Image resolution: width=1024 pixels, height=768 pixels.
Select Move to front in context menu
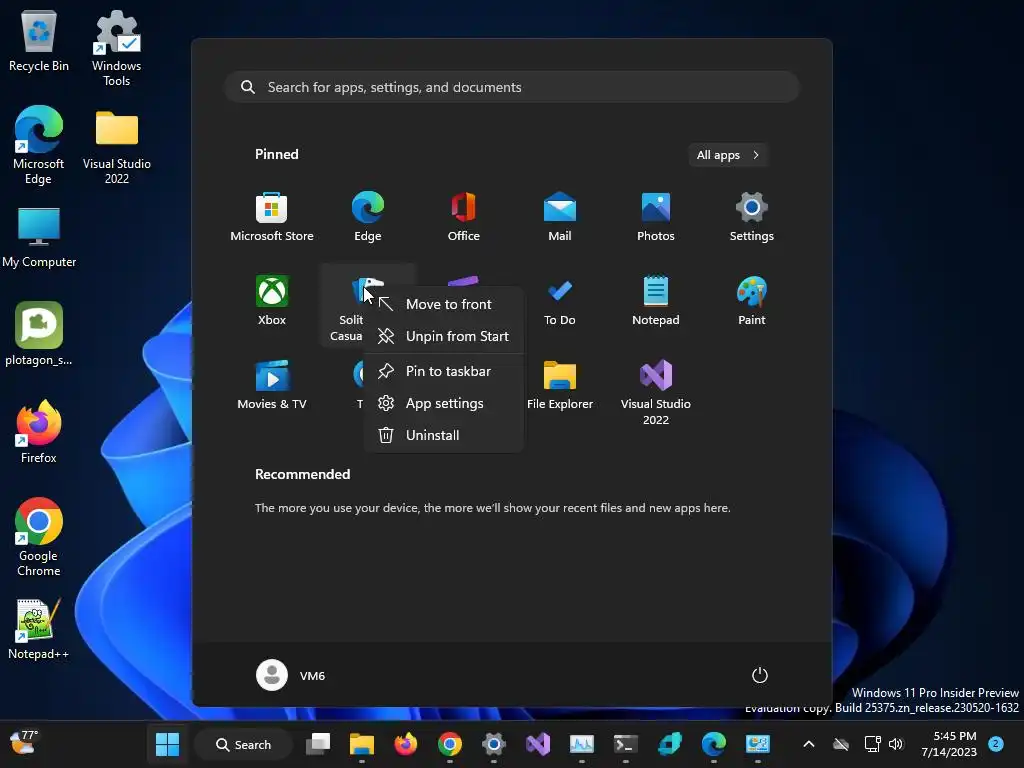click(443, 304)
